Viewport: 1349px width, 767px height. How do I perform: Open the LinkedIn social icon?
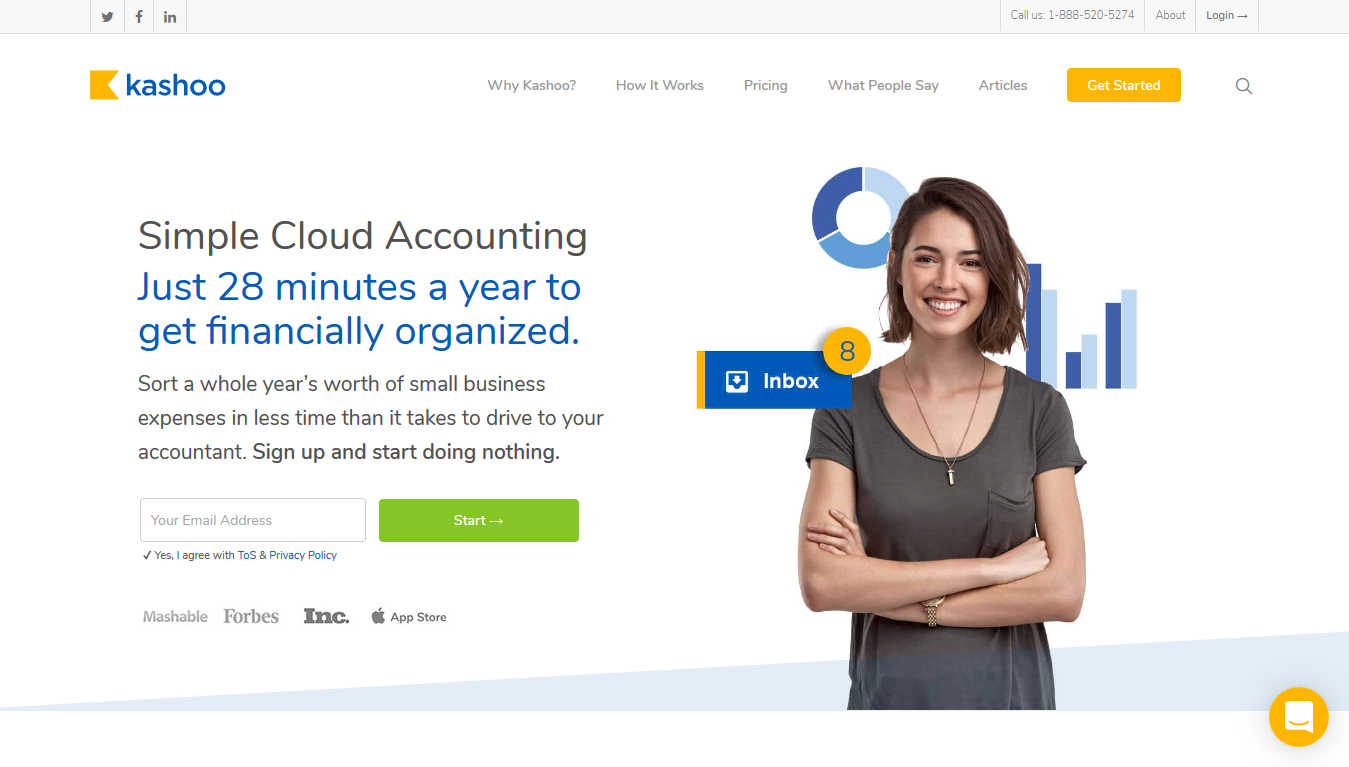pyautogui.click(x=170, y=16)
